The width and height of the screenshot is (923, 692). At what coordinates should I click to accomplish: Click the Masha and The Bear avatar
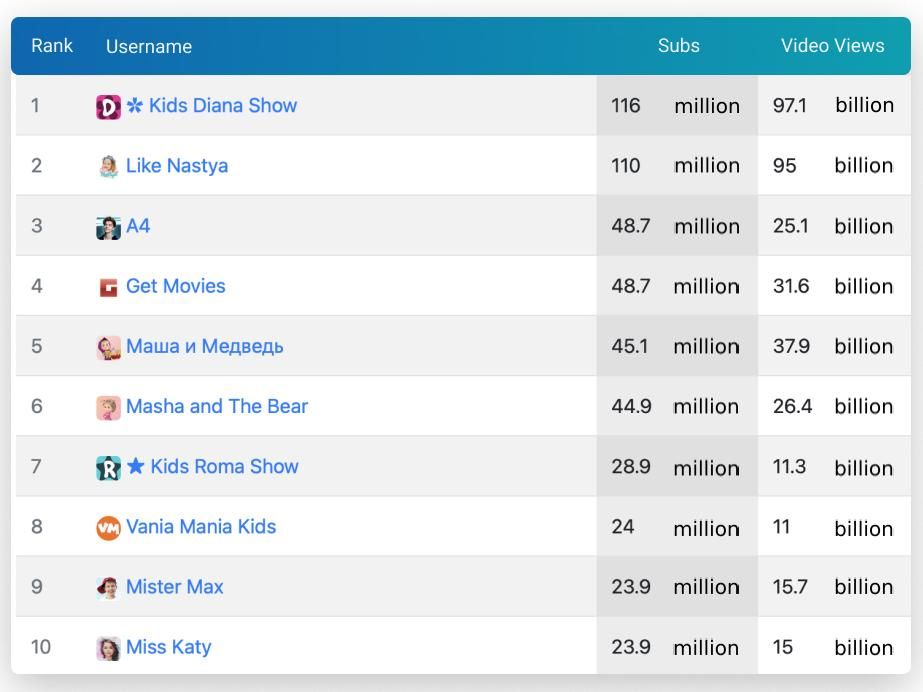(108, 407)
